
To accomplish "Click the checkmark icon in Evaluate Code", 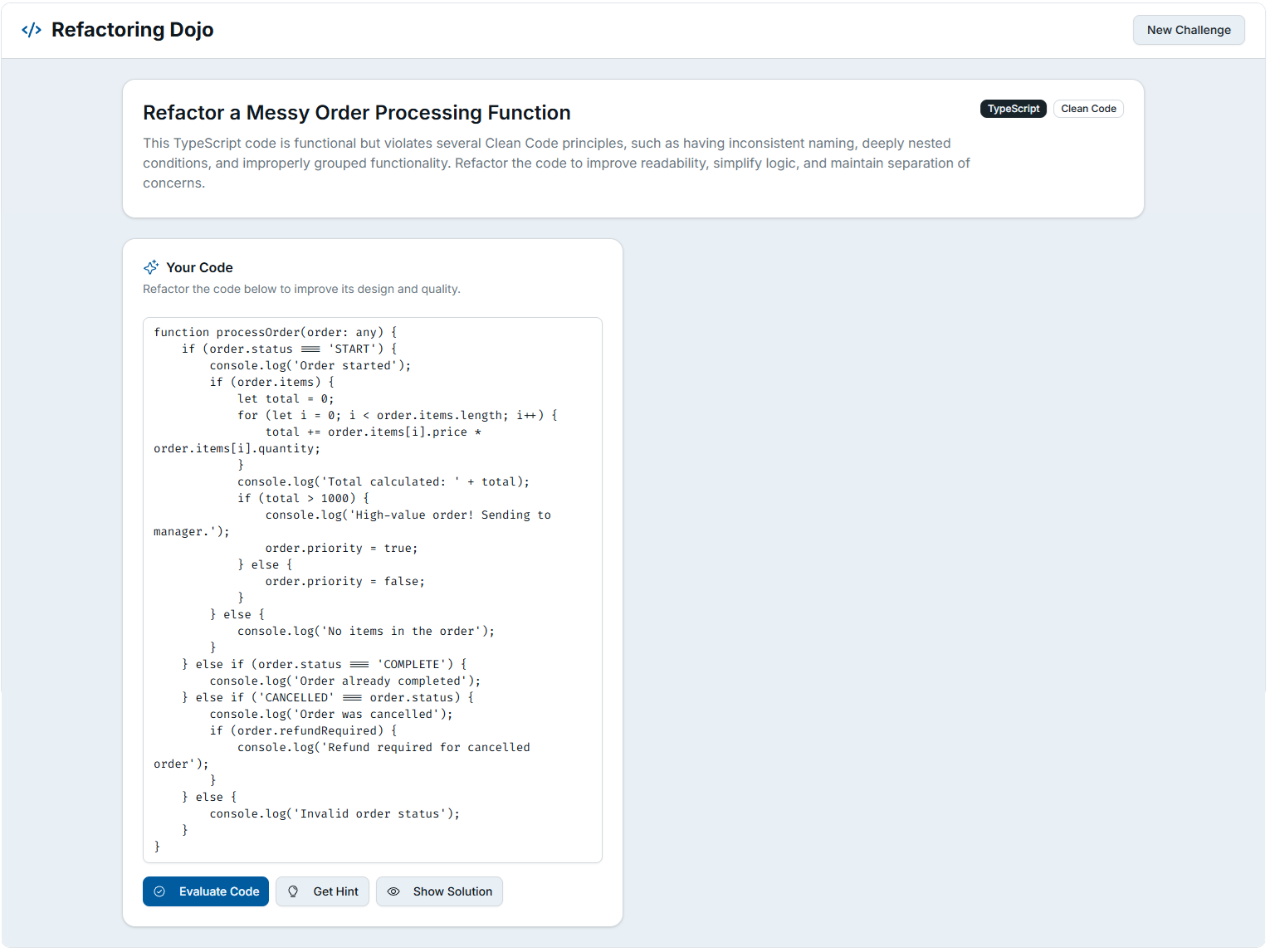I will 159,891.
